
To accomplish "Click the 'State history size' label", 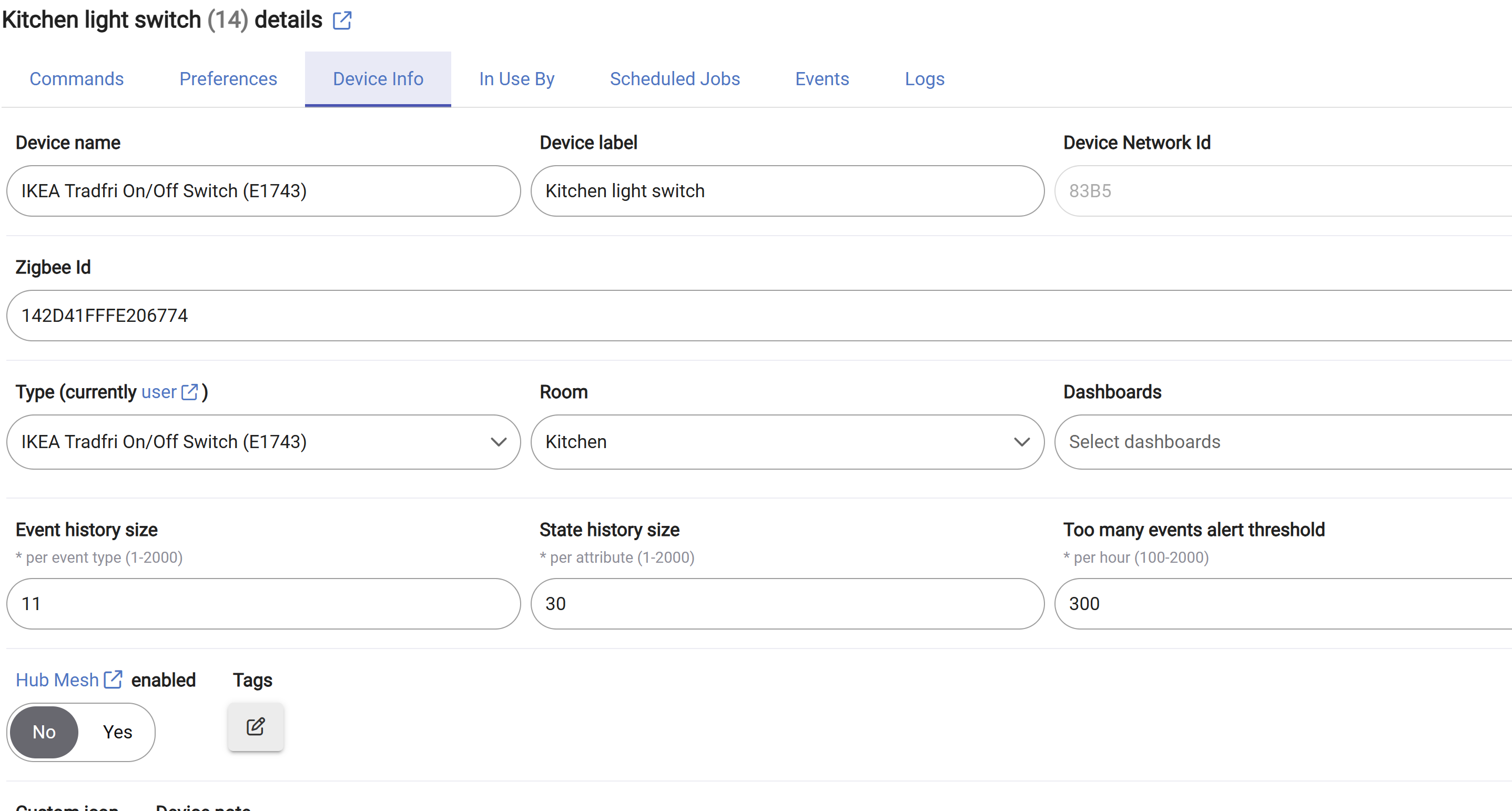I will click(609, 530).
